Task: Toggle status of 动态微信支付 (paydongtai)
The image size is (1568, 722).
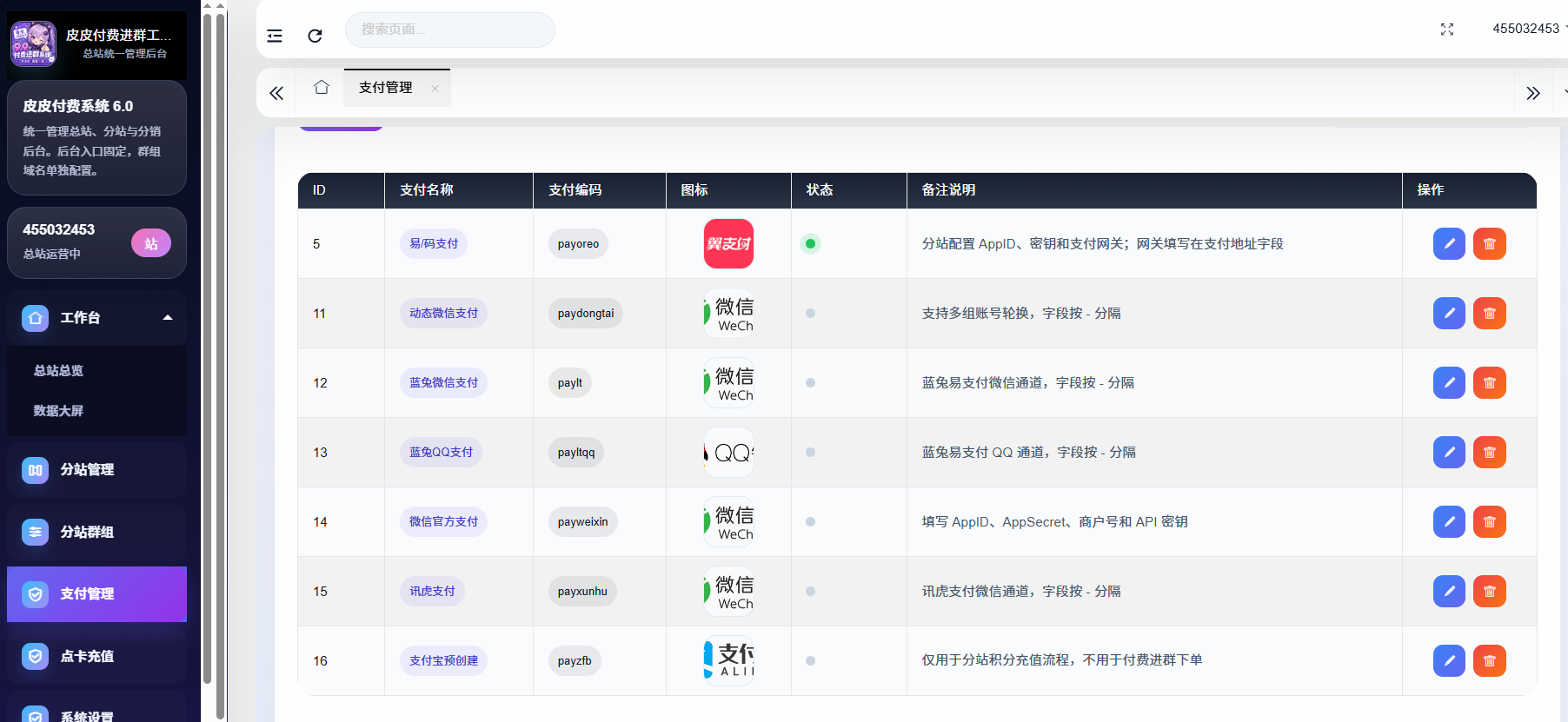Action: pos(811,314)
